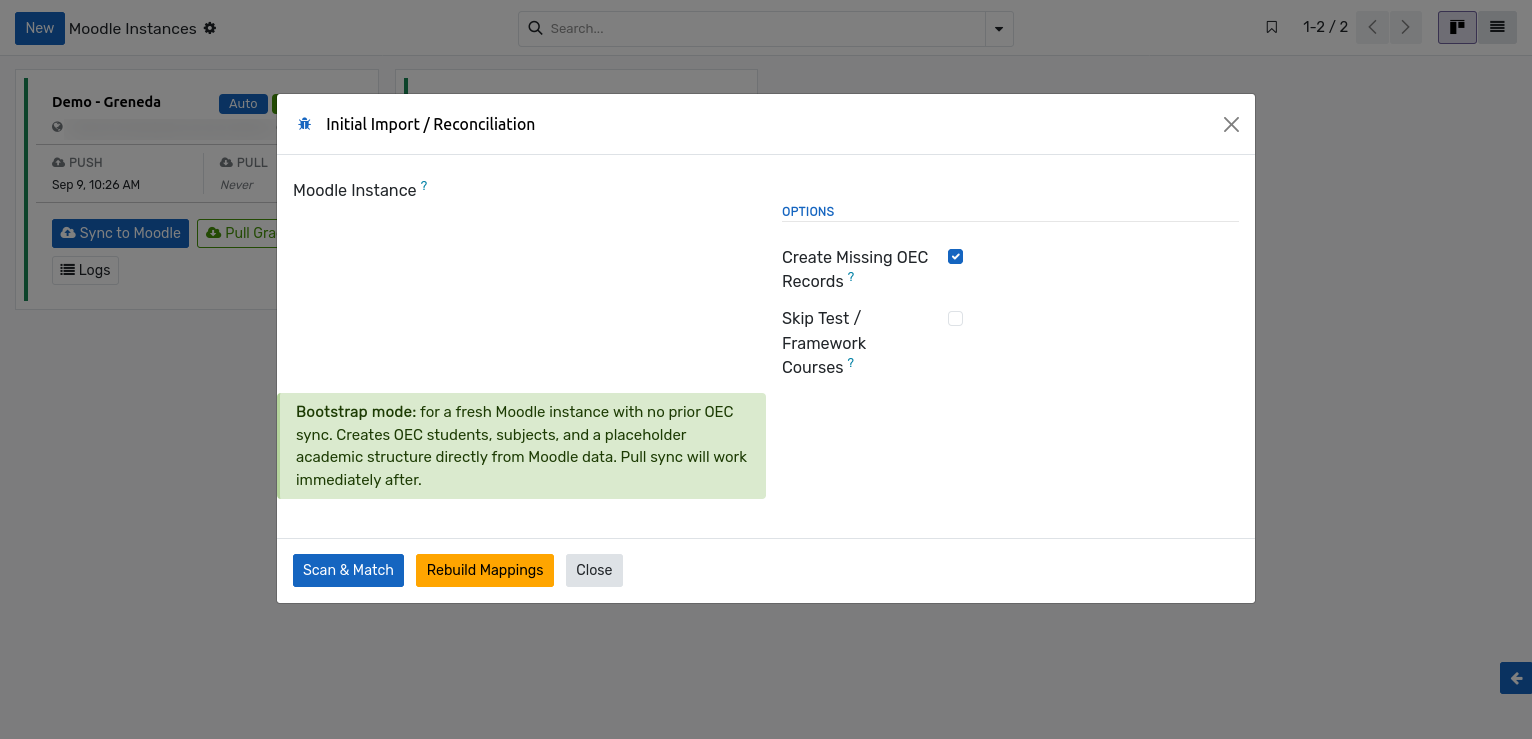Go to next page of records

click(1405, 28)
